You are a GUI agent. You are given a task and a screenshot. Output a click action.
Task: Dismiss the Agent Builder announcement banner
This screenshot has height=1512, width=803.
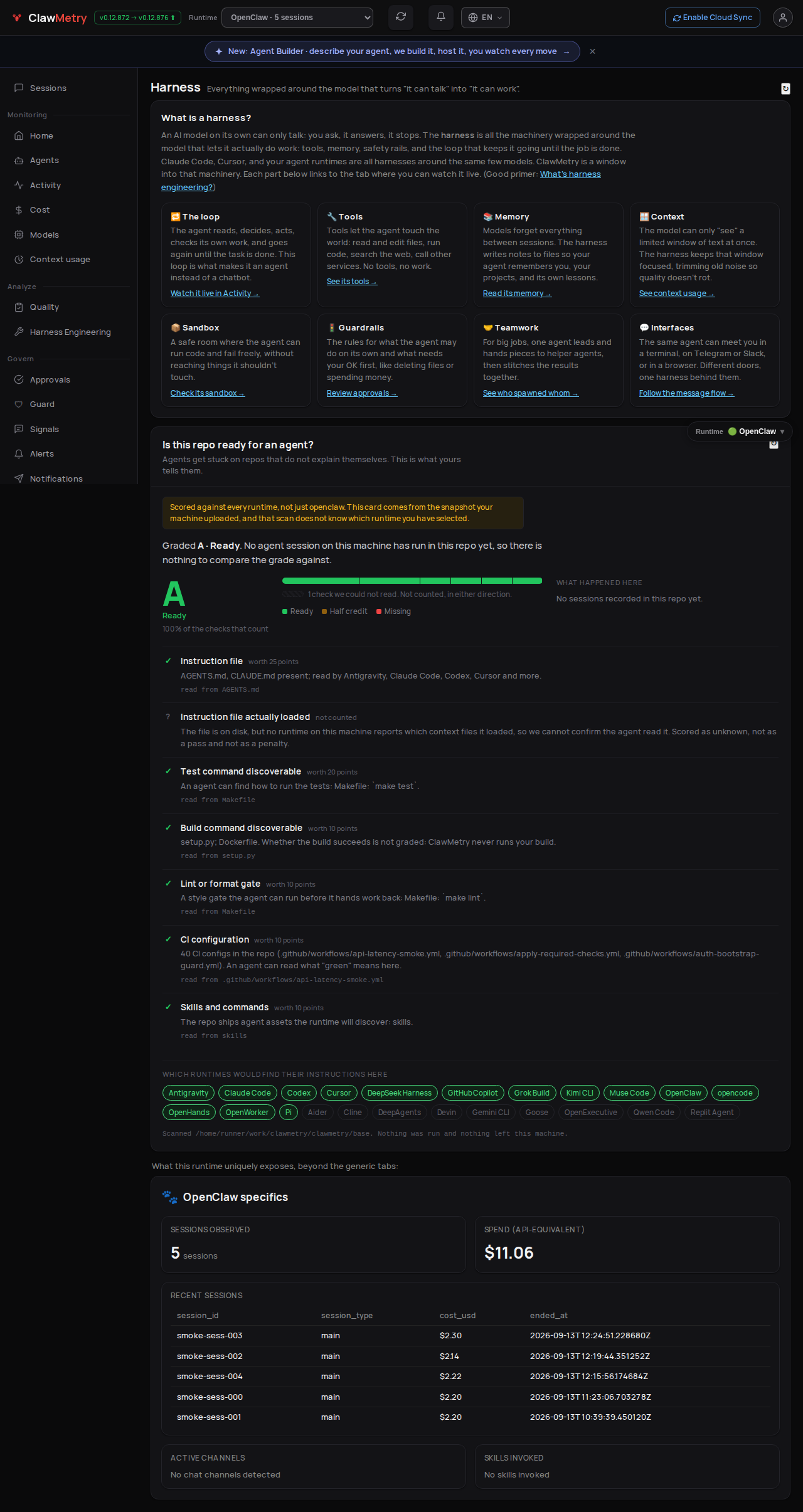592,51
